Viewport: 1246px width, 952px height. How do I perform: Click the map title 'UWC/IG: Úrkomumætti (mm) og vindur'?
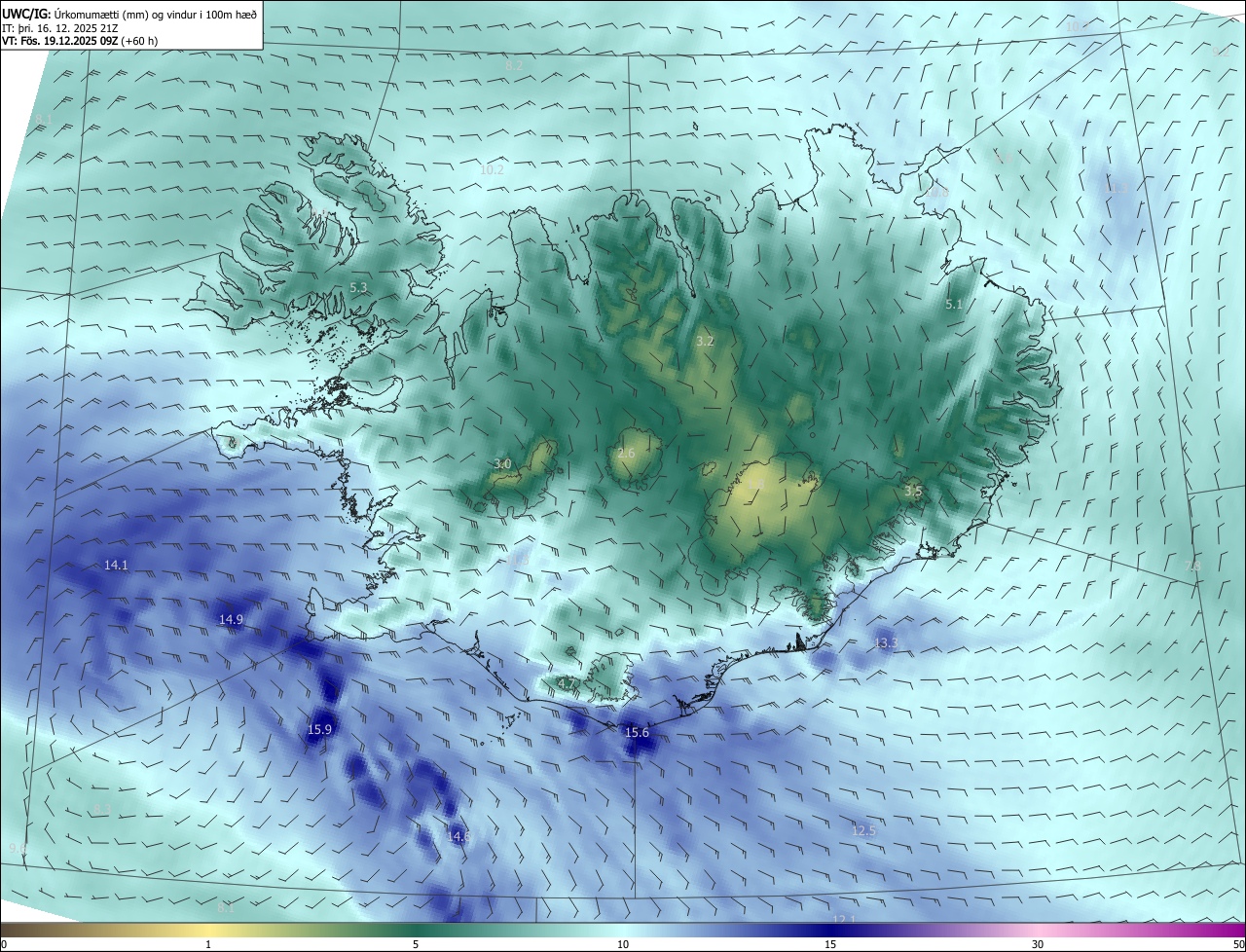tap(128, 15)
